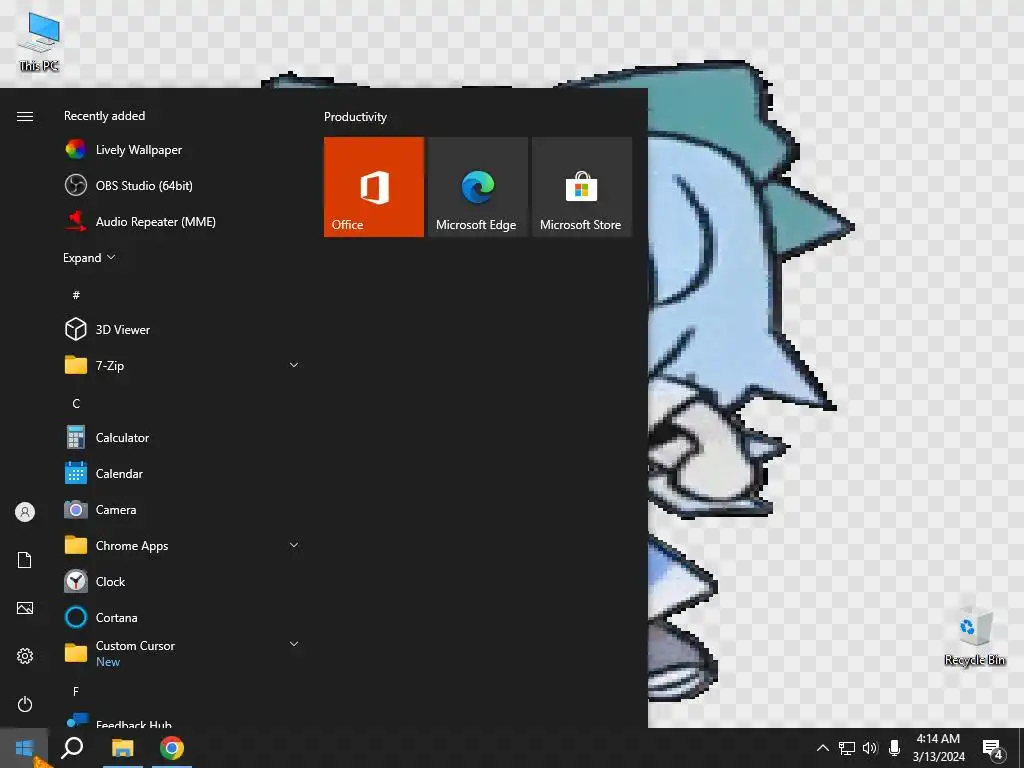Open the Action Center notifications icon

992,749
